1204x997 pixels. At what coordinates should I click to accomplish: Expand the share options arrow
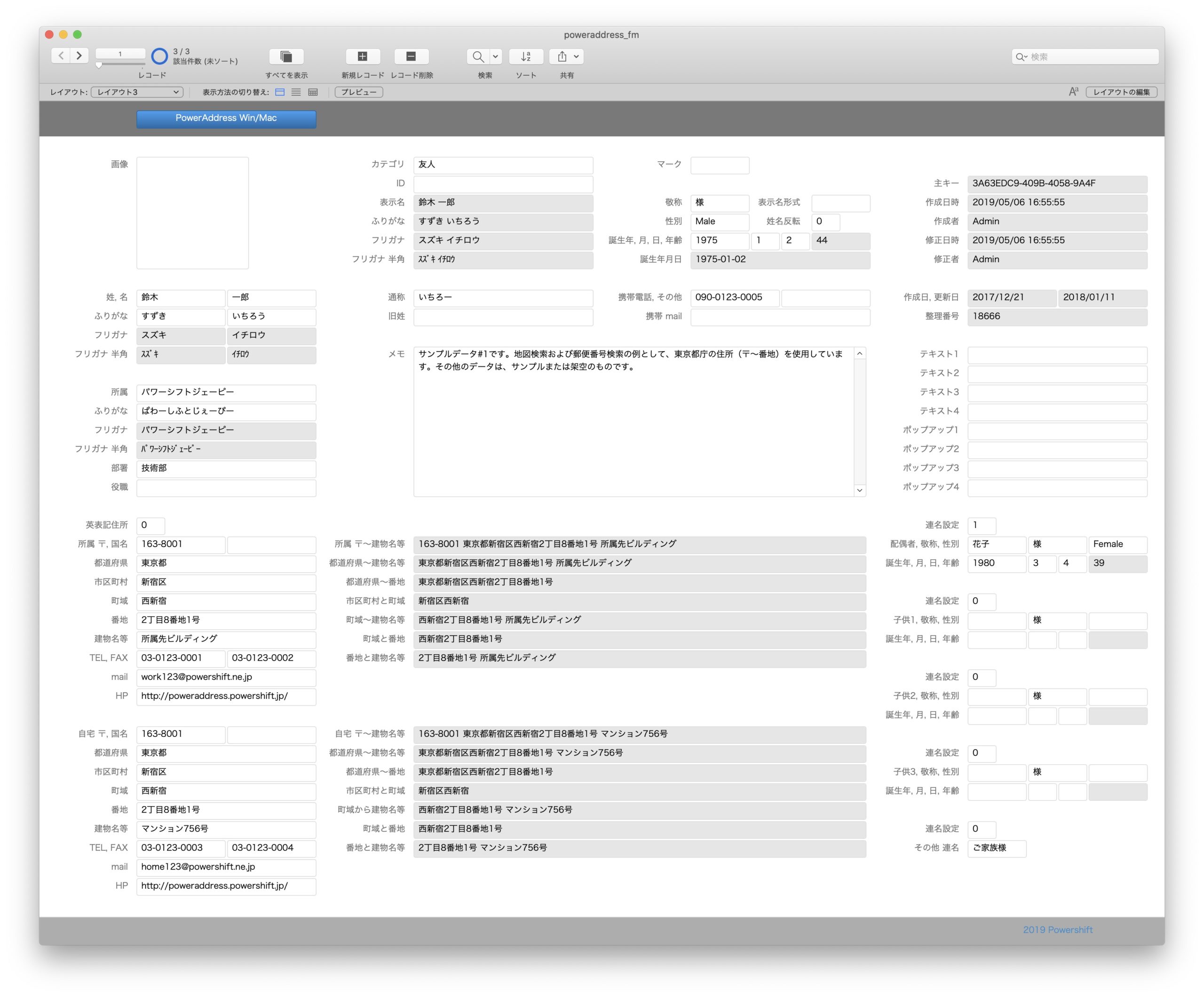tap(576, 56)
